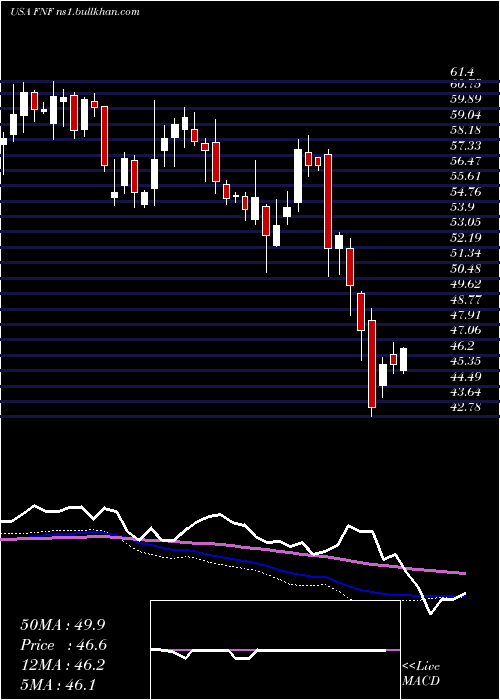Click the 47.91 price axis label
The width and height of the screenshot is (500, 700).
pos(466,315)
